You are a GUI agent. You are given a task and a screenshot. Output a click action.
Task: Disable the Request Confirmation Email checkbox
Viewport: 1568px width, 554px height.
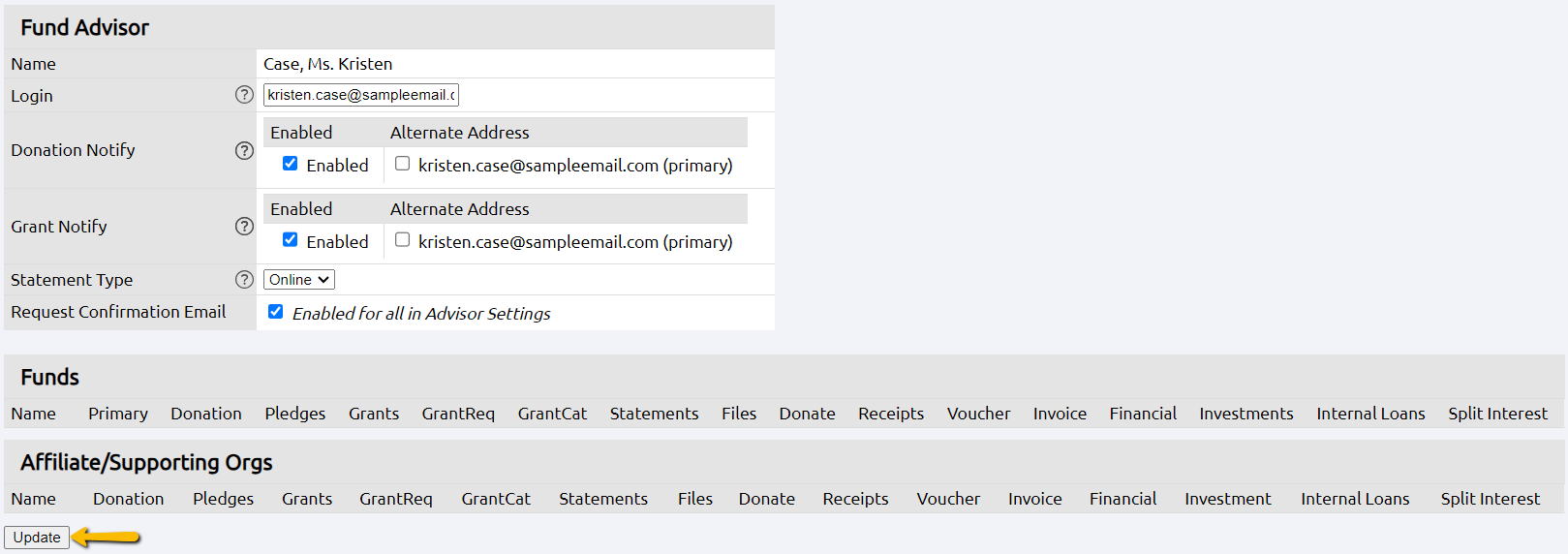coord(276,312)
